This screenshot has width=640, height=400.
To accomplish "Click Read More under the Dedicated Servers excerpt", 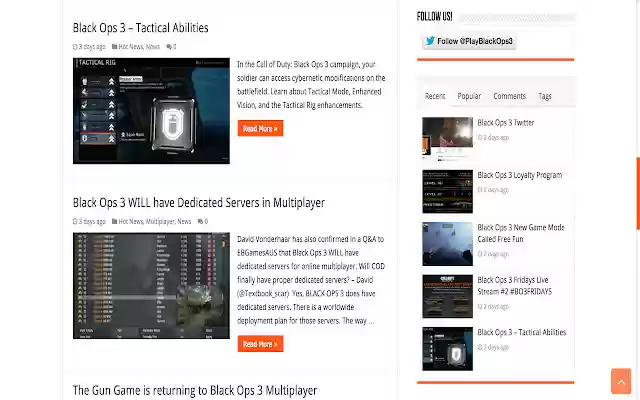I will 260,344.
